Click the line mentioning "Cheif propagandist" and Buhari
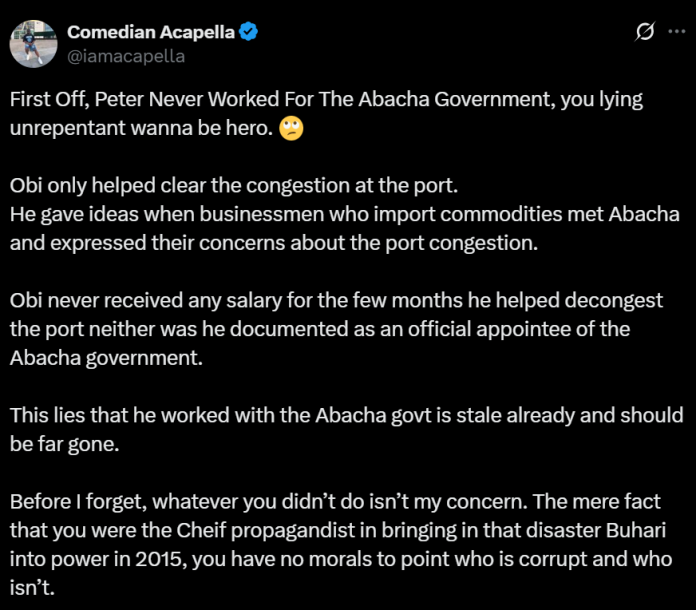The width and height of the screenshot is (696, 610). pyautogui.click(x=338, y=531)
